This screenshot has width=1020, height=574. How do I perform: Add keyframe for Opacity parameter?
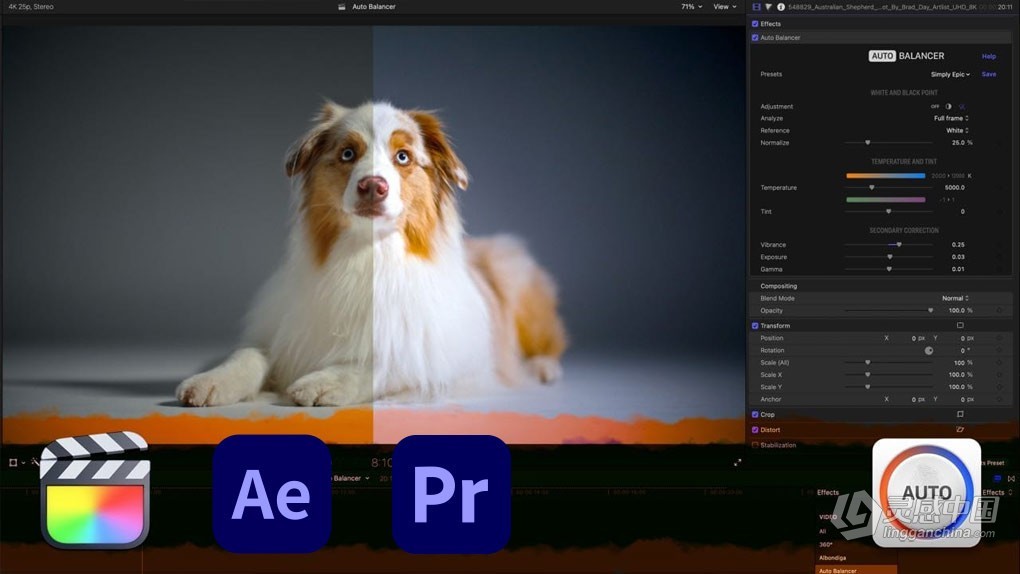click(1000, 310)
